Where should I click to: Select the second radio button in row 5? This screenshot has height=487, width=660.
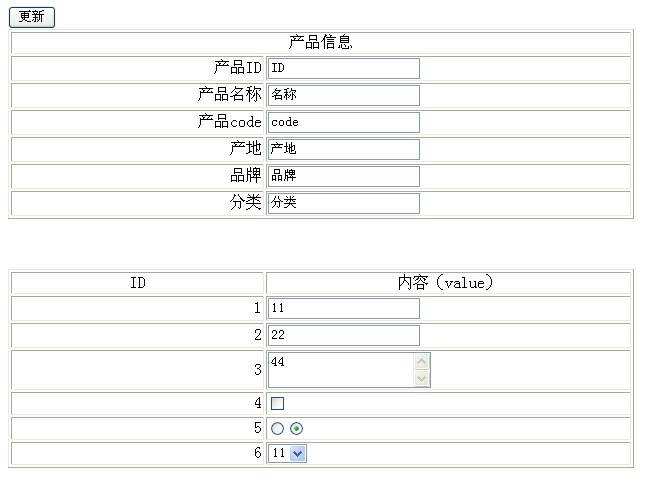tap(297, 429)
